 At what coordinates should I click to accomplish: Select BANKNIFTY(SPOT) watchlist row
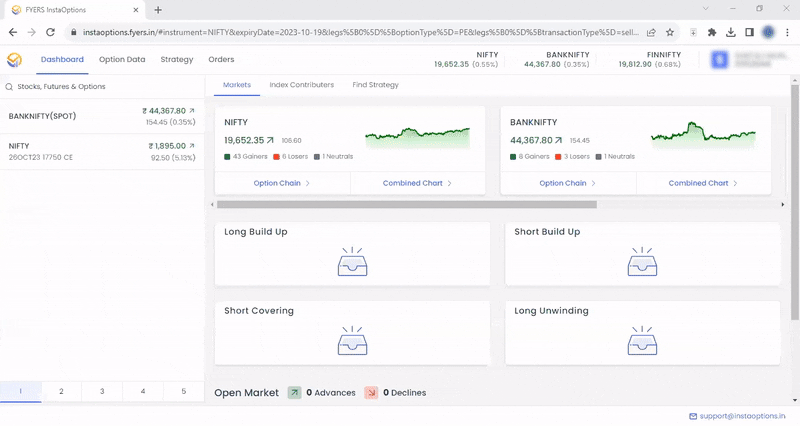102,116
